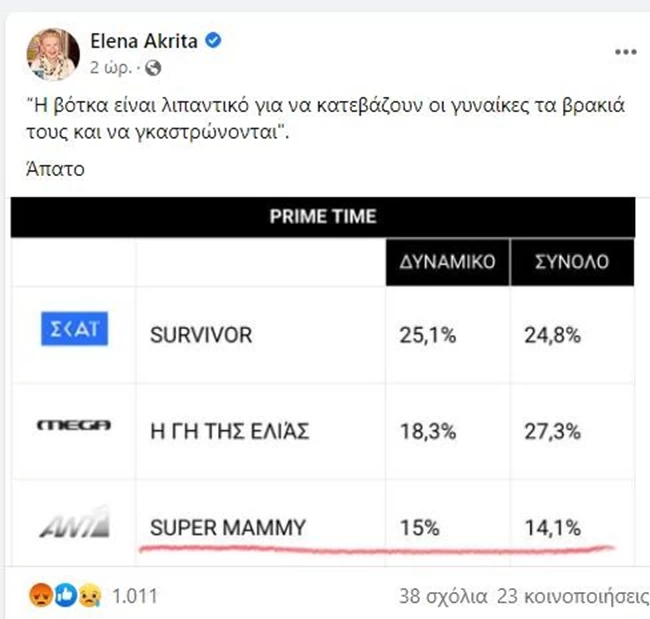
Task: Open the three-dot post options menu
Action: (625, 51)
